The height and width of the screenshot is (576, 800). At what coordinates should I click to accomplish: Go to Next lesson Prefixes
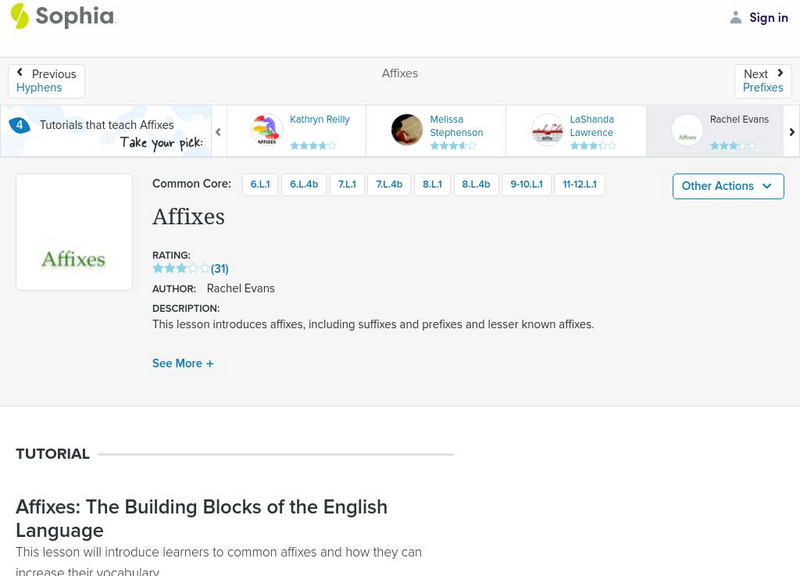[763, 81]
